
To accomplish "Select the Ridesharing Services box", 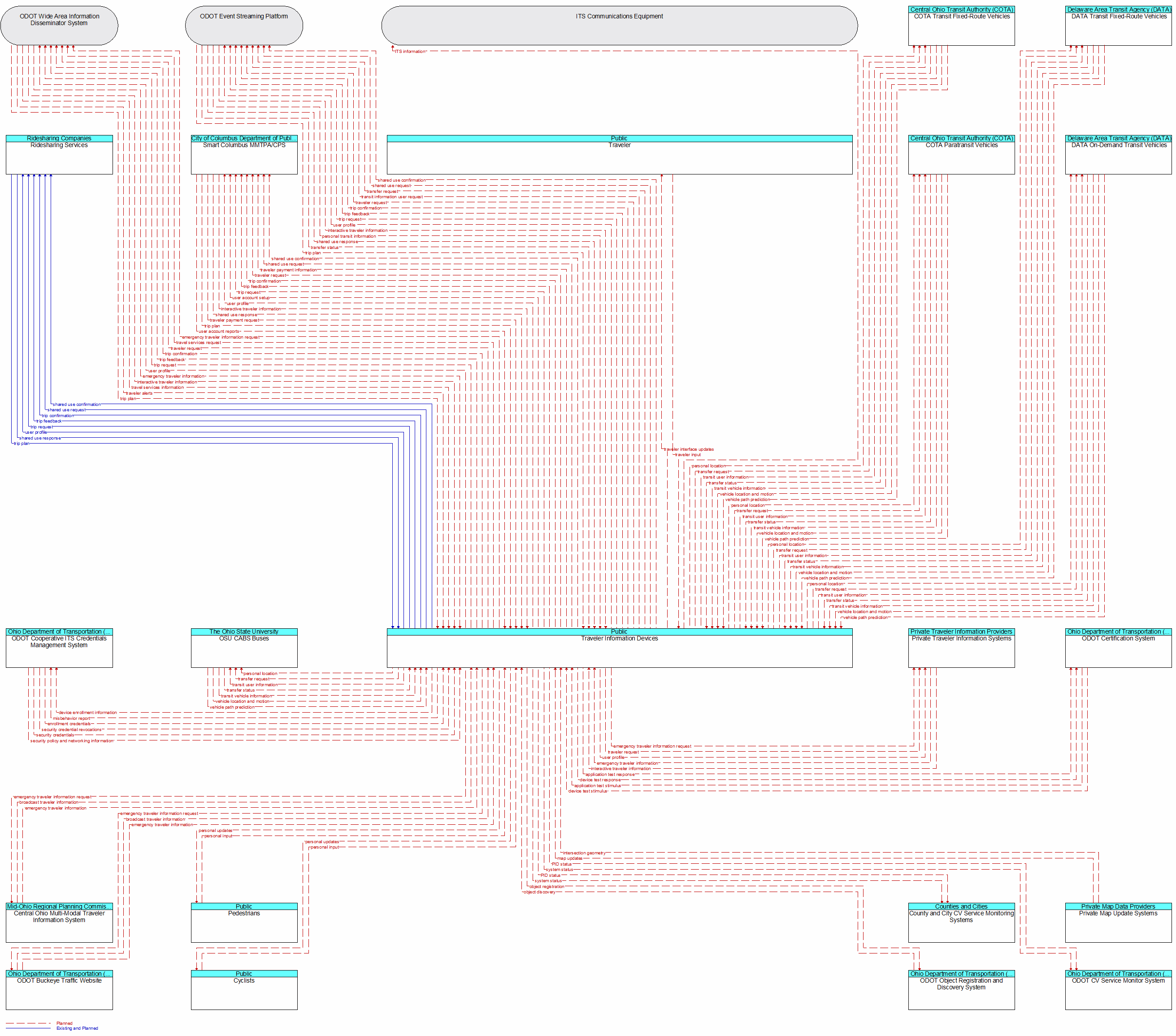I will (x=59, y=155).
